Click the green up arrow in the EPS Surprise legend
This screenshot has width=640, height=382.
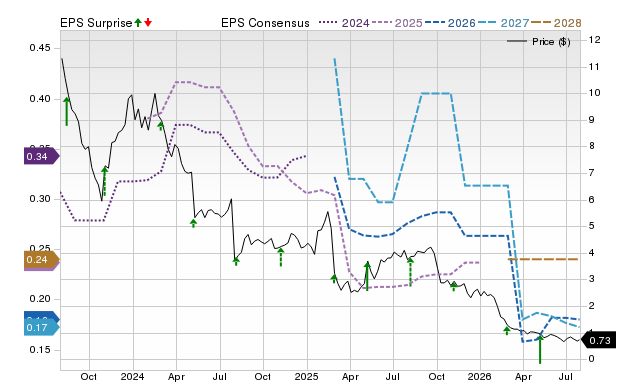tap(138, 23)
